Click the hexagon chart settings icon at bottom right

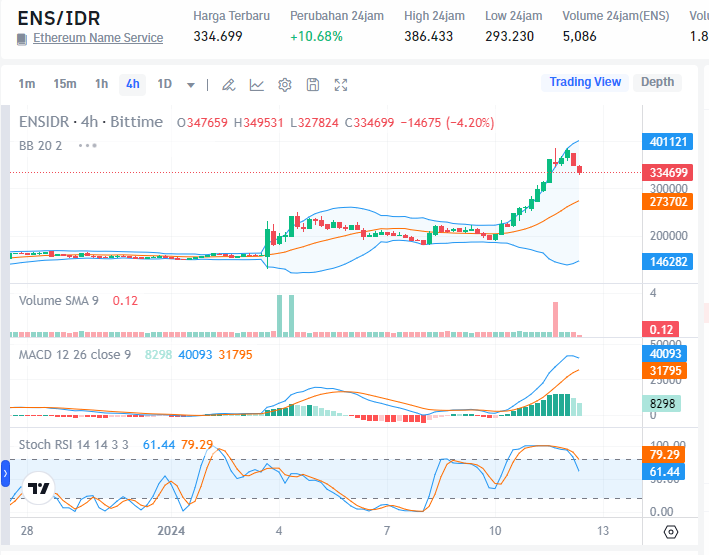[x=671, y=532]
